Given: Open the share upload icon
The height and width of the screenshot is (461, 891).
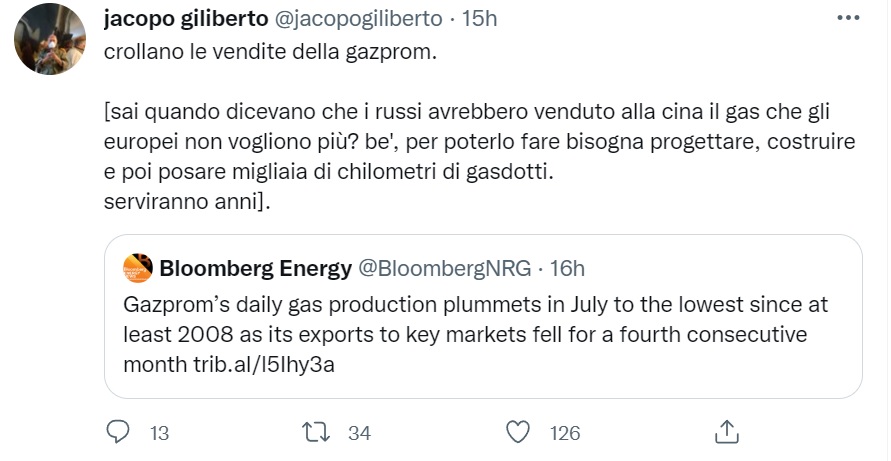Looking at the screenshot, I should [x=727, y=431].
